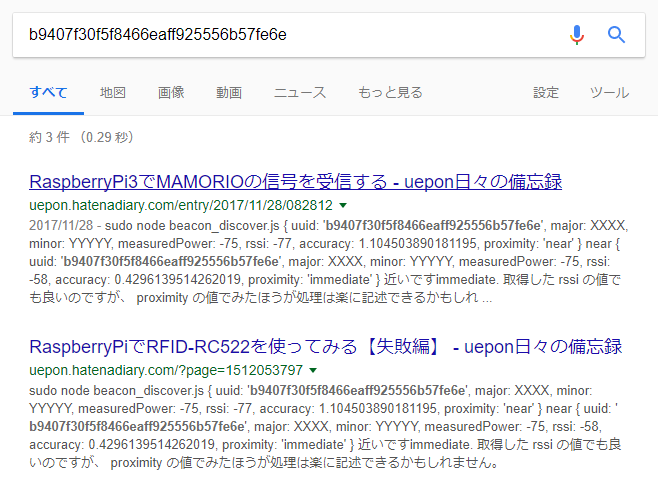Select the すべて tab
Screen dimensions: 658x492
tap(48, 93)
